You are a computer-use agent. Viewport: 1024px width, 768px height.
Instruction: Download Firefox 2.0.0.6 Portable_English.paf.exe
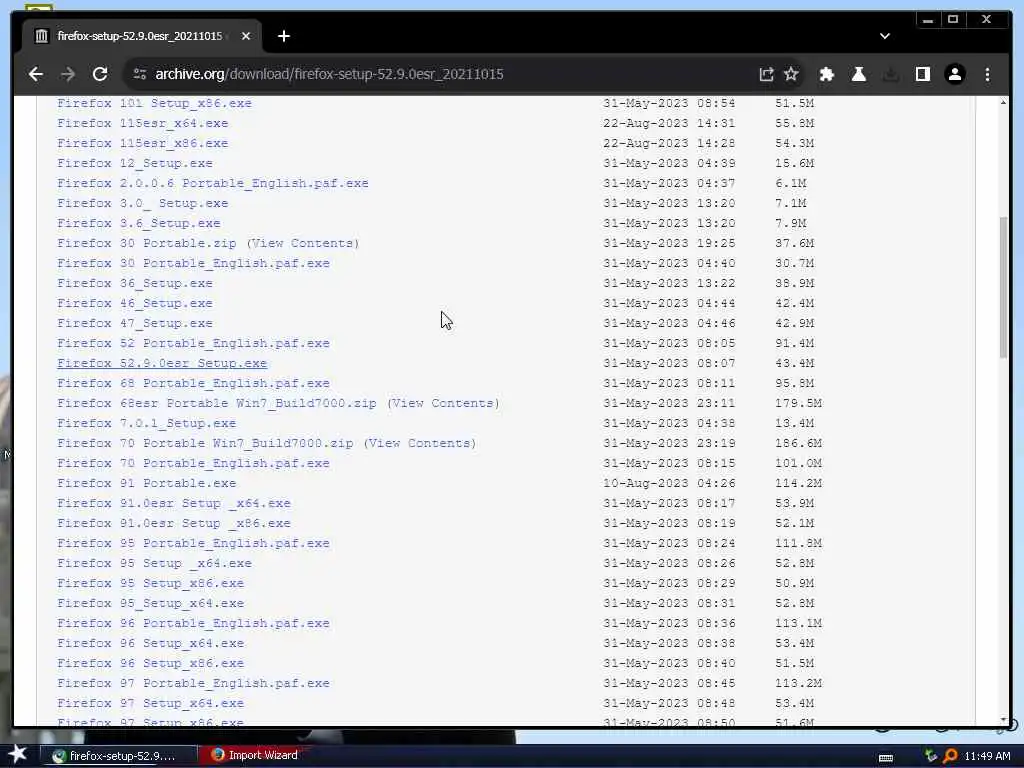(x=213, y=183)
